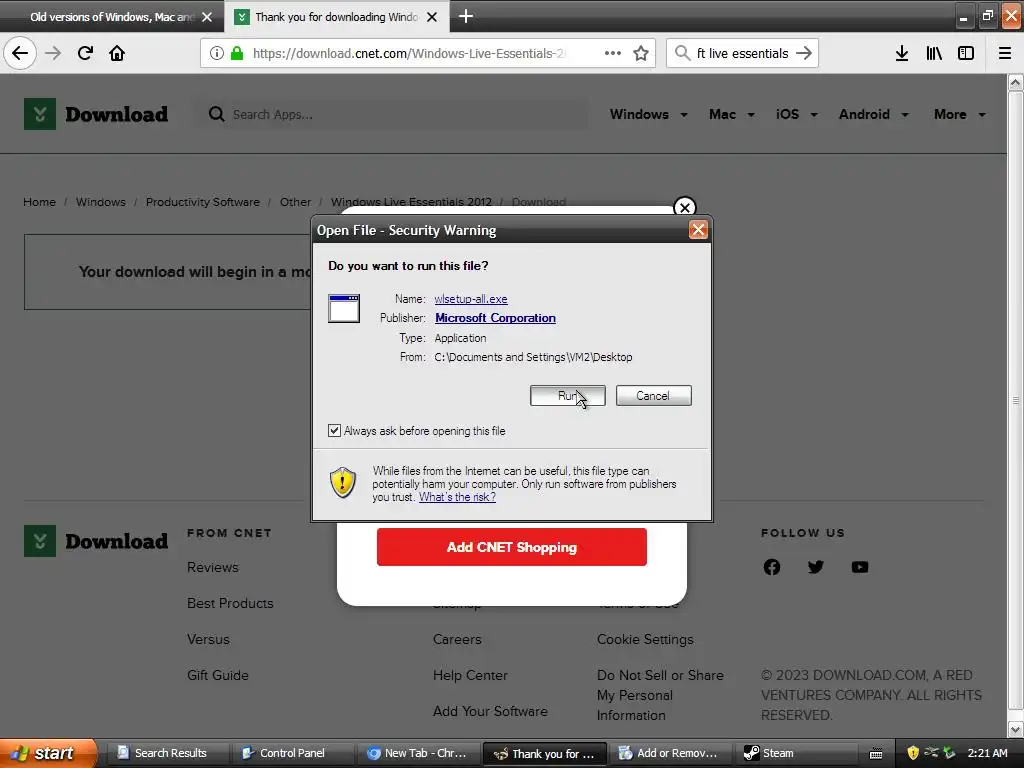Open Add Your Software footer link
1024x768 pixels.
[490, 711]
